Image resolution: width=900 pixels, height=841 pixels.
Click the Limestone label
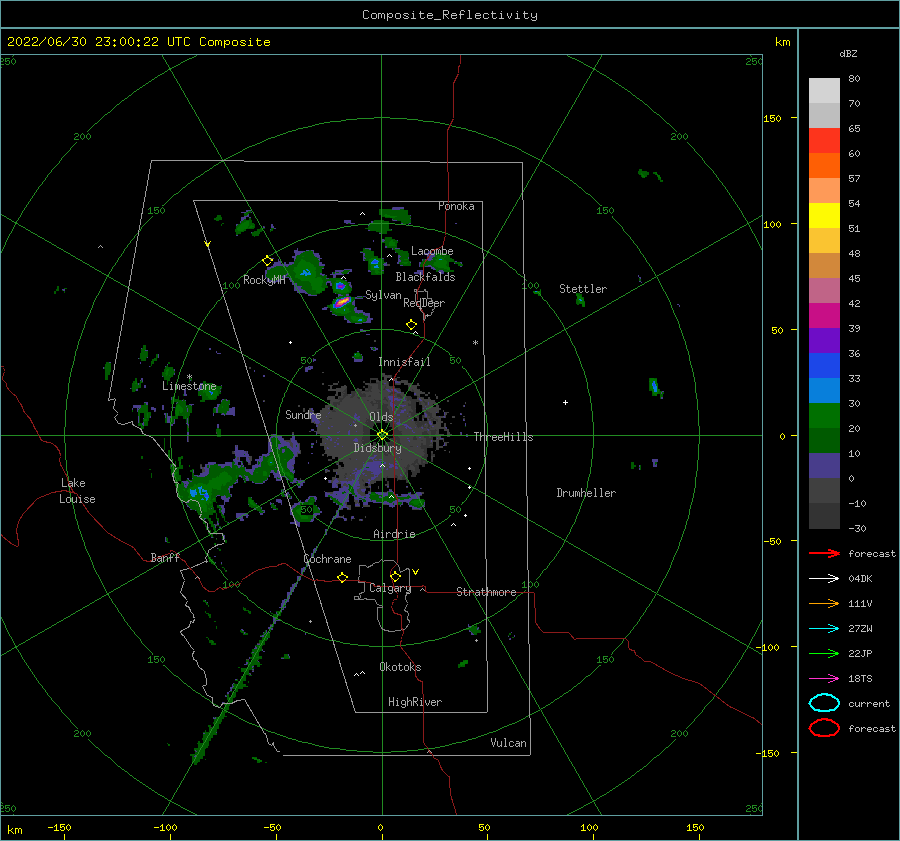click(x=189, y=386)
